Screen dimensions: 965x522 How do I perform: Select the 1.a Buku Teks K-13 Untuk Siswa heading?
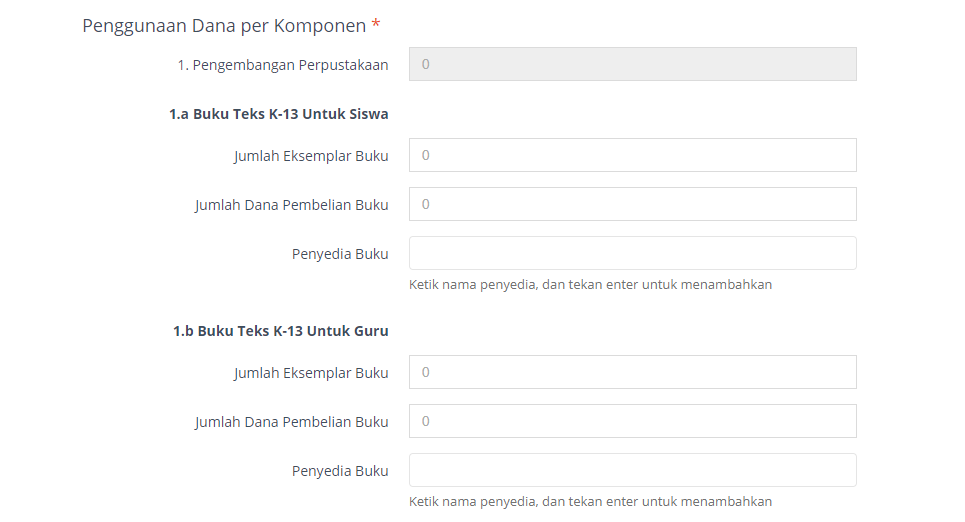click(279, 114)
